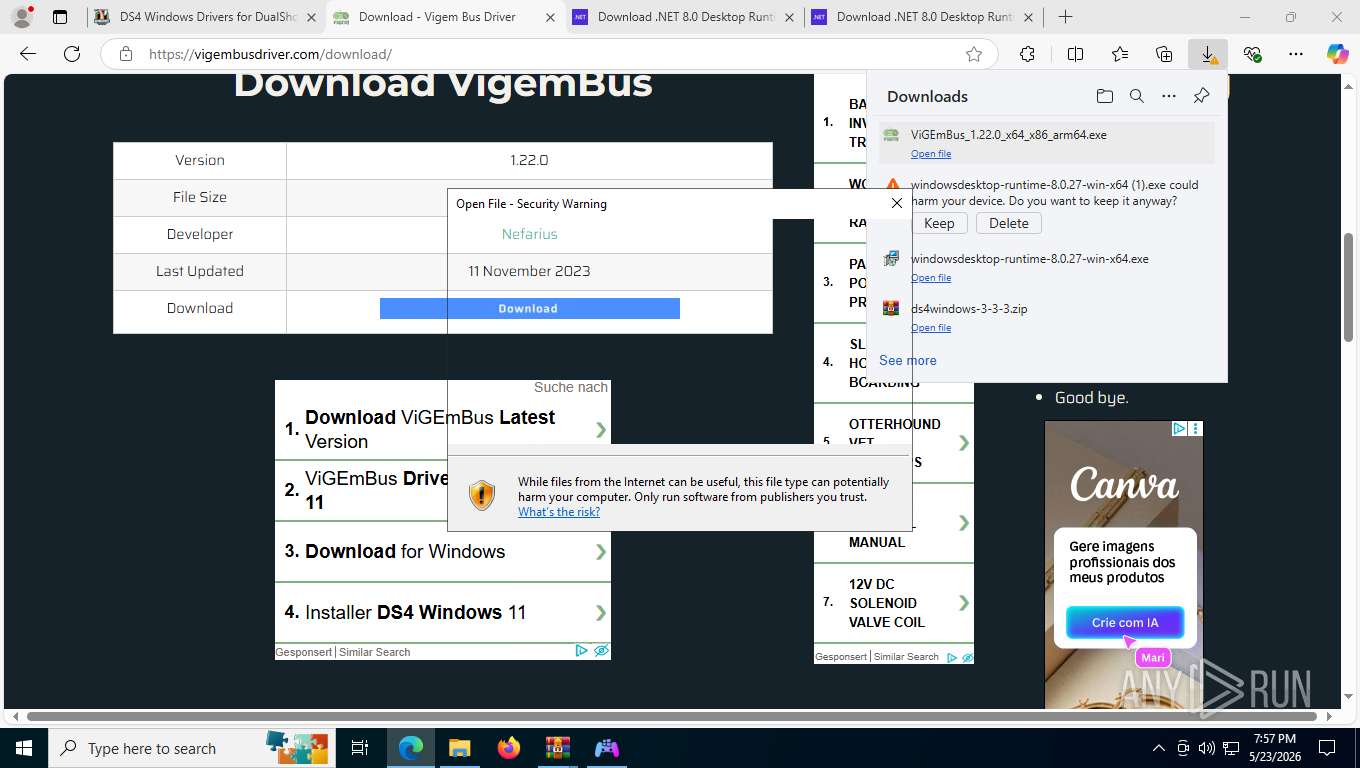Open file link under windowsdesktop-runtime x64.exe
Image resolution: width=1360 pixels, height=768 pixels.
931,278
